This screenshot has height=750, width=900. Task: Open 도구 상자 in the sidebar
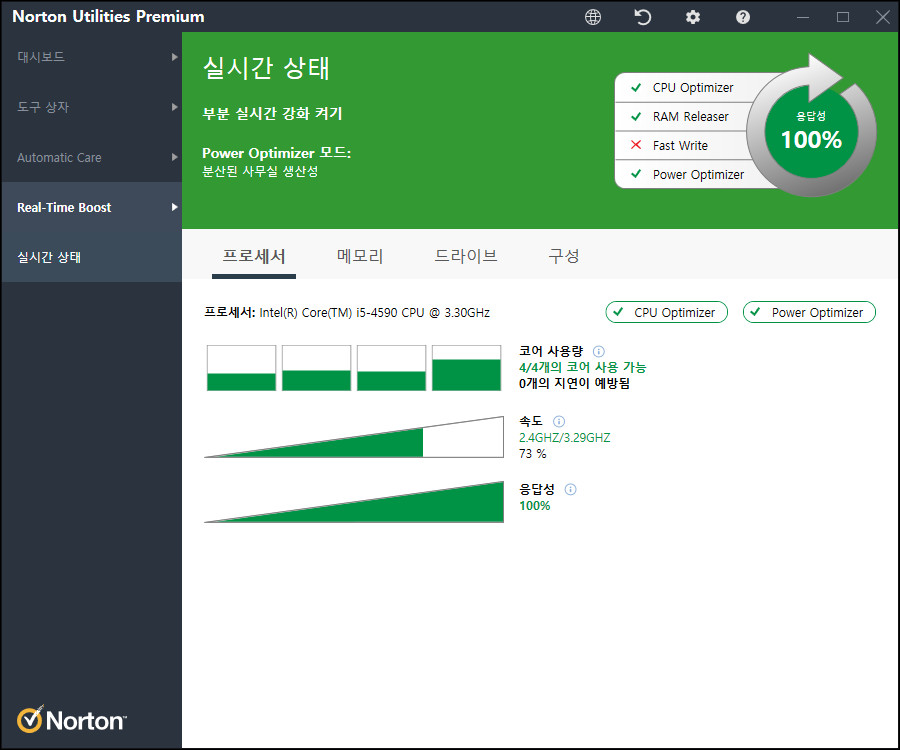pyautogui.click(x=91, y=107)
